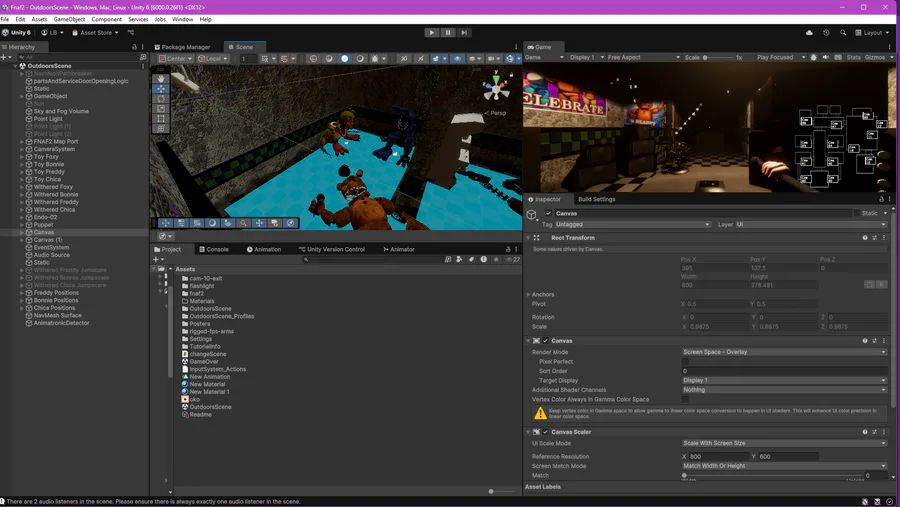Viewport: 900px width, 507px height.
Task: Click the Pause button
Action: click(448, 33)
